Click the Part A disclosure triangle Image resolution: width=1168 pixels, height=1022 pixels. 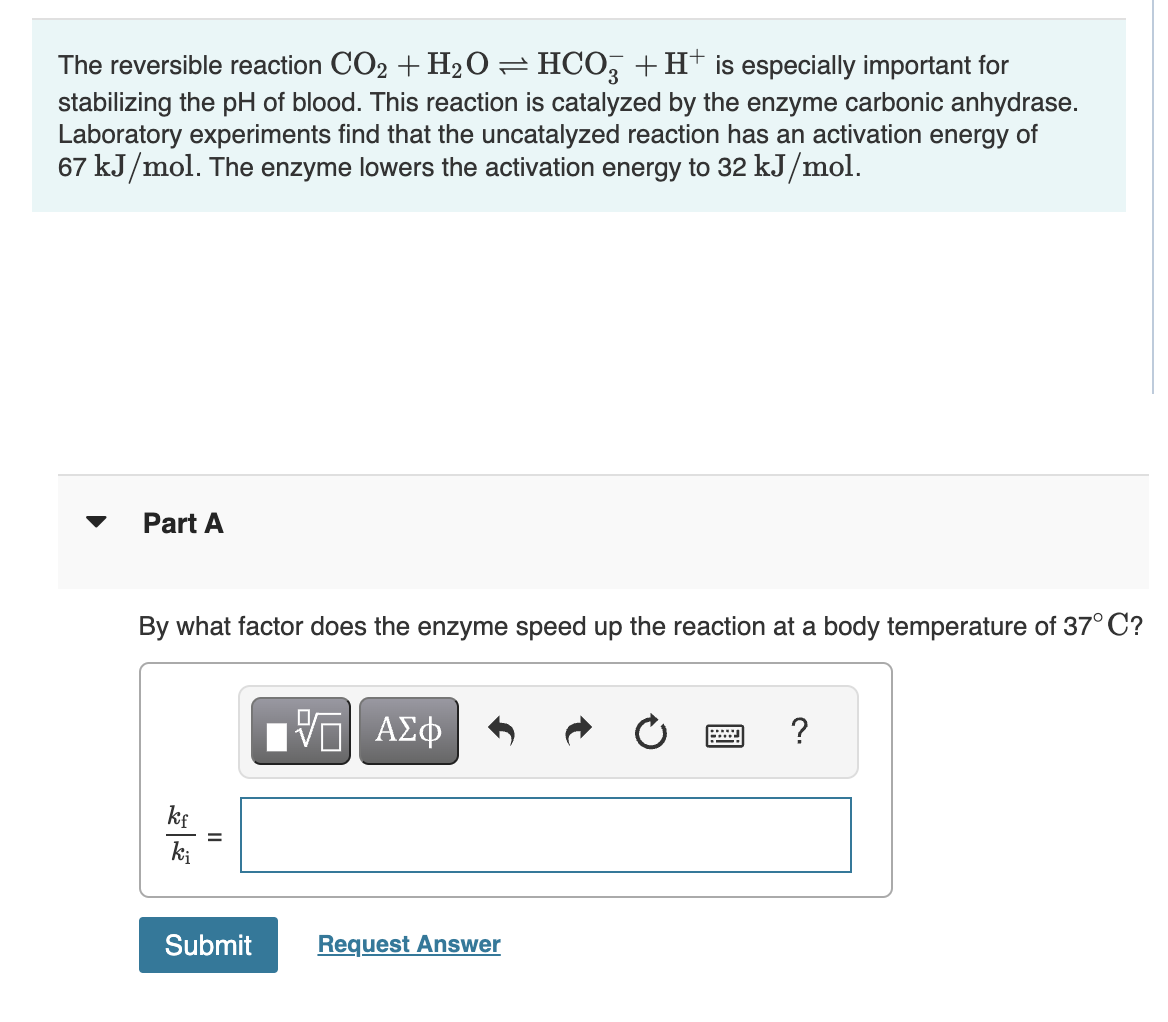point(96,521)
